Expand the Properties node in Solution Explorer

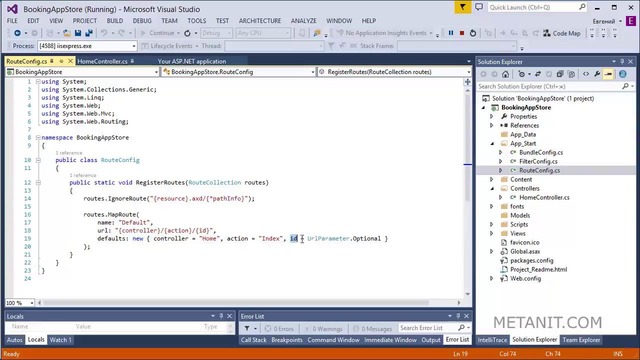(x=491, y=117)
